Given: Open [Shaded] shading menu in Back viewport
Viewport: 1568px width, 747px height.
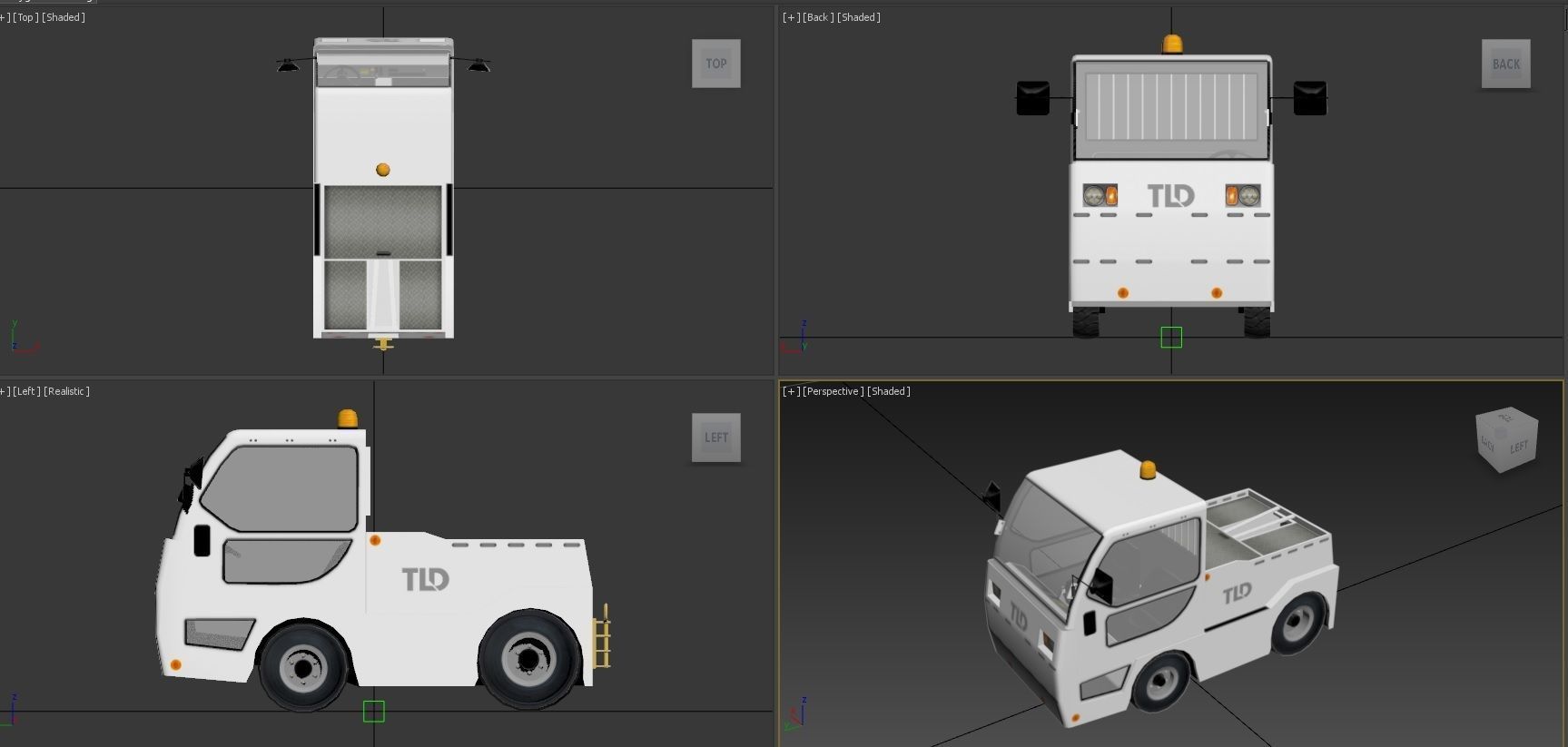Looking at the screenshot, I should pyautogui.click(x=858, y=17).
